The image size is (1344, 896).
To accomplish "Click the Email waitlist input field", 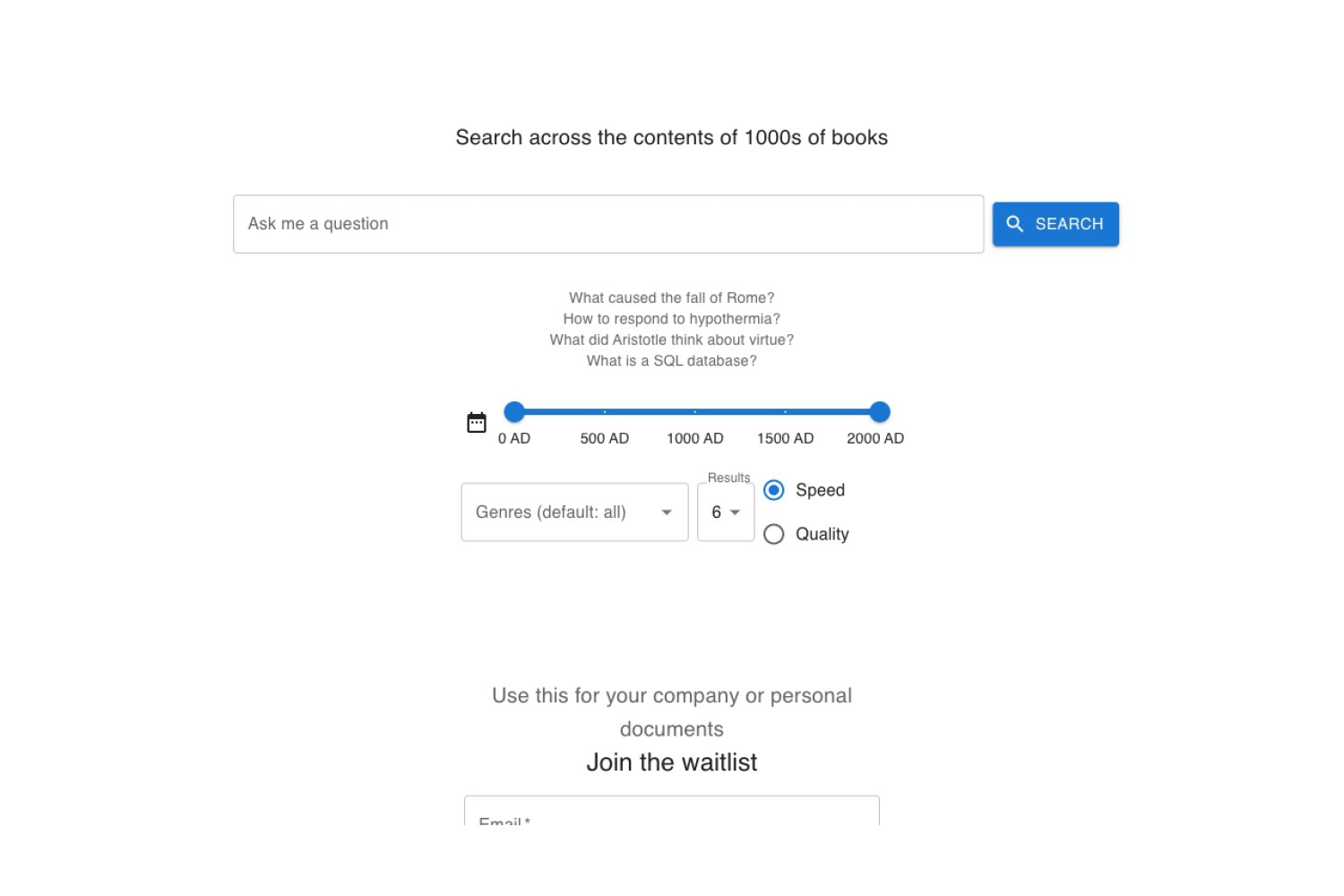I will coord(672,811).
